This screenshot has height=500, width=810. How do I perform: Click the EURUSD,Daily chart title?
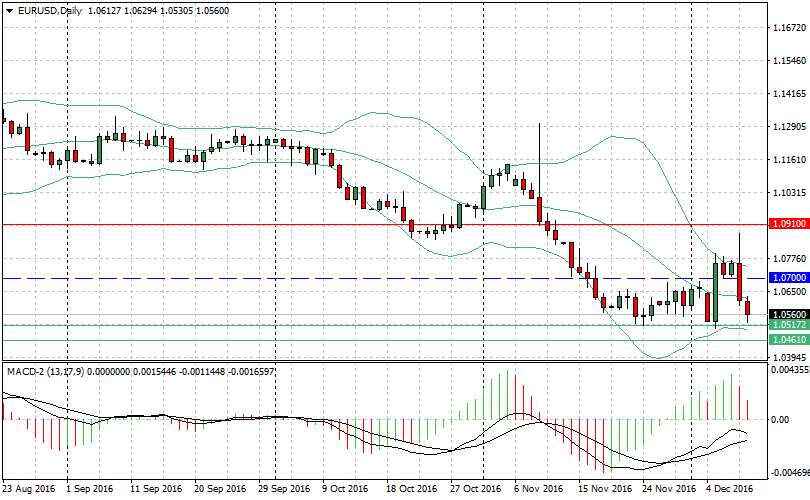pos(50,11)
